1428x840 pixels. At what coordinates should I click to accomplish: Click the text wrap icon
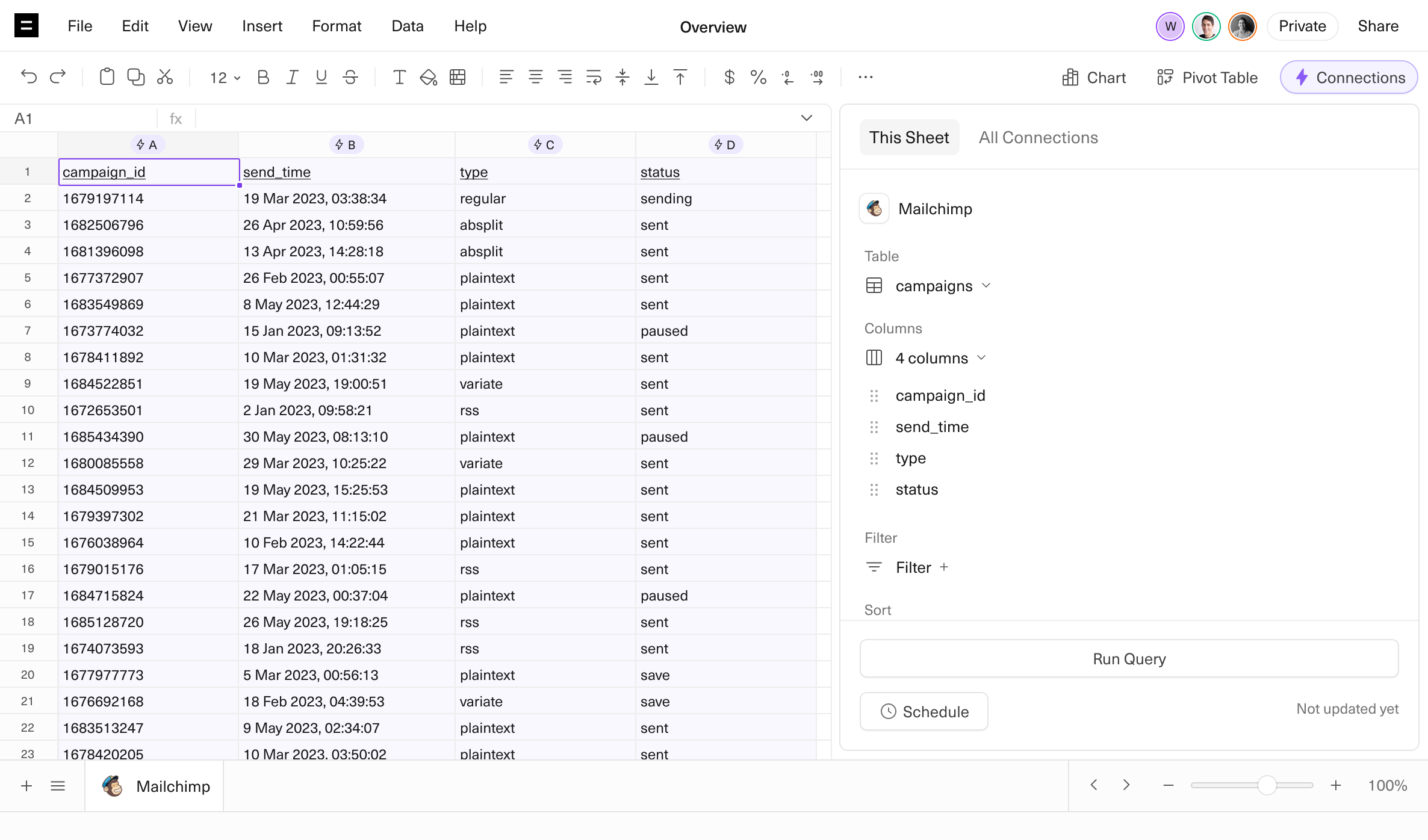tap(594, 77)
